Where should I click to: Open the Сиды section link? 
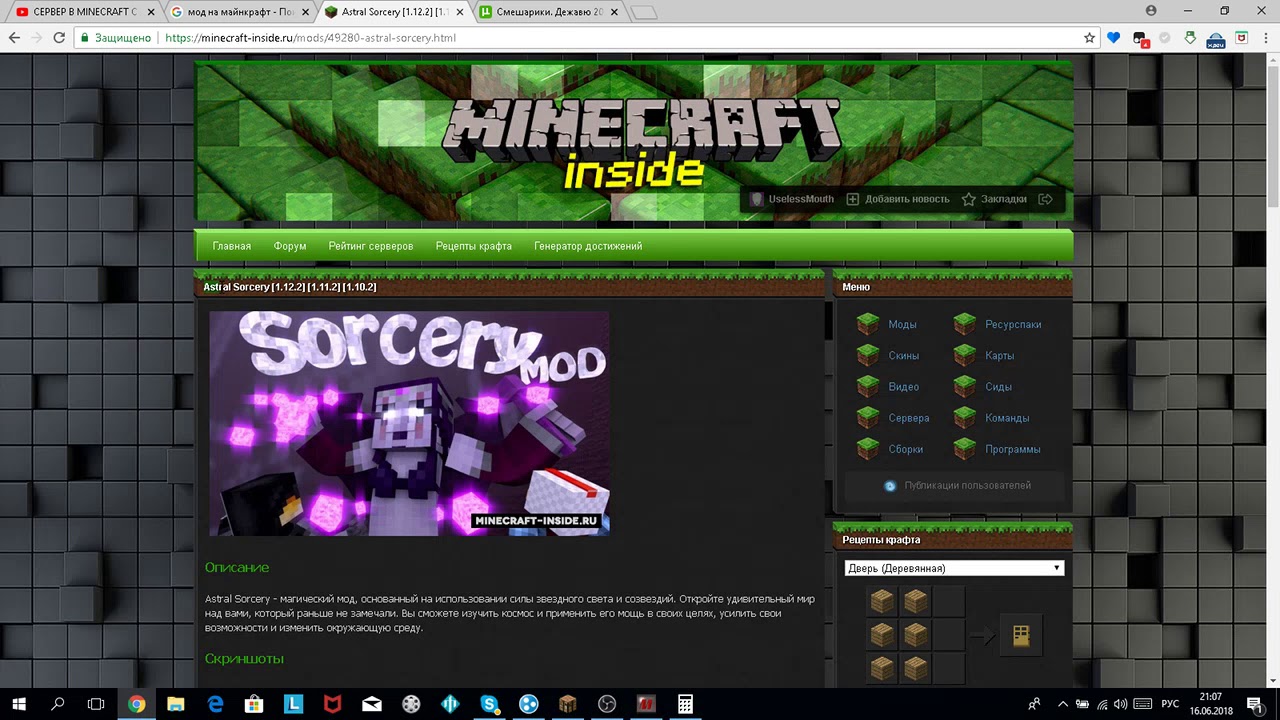(x=999, y=387)
